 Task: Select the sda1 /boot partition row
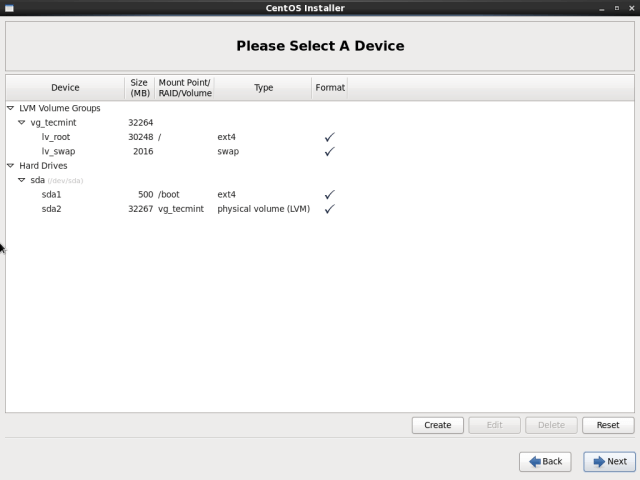(x=52, y=195)
